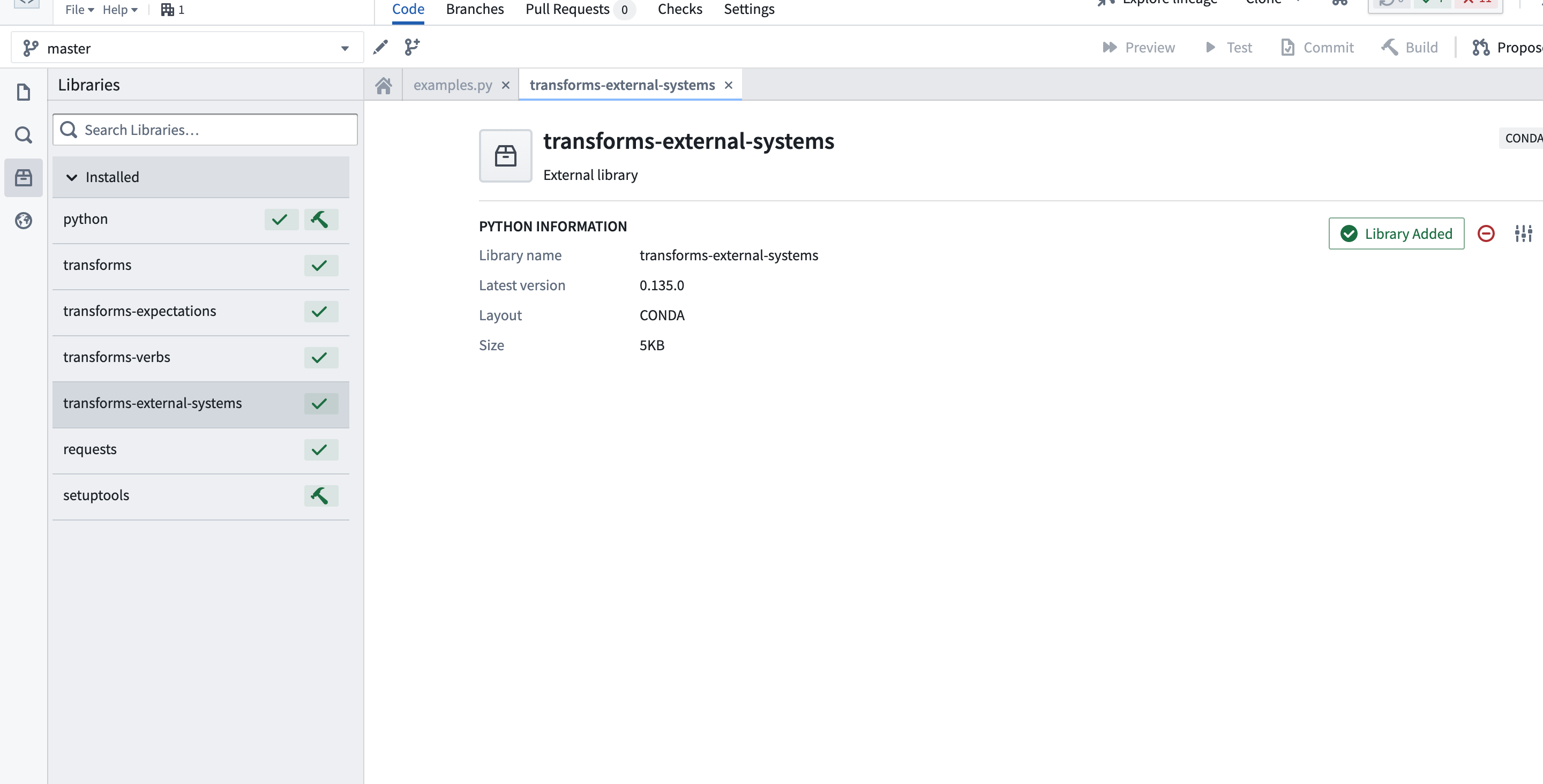Click the setuptools partial install icon
Viewport: 1543px width, 784px height.
pyautogui.click(x=320, y=495)
